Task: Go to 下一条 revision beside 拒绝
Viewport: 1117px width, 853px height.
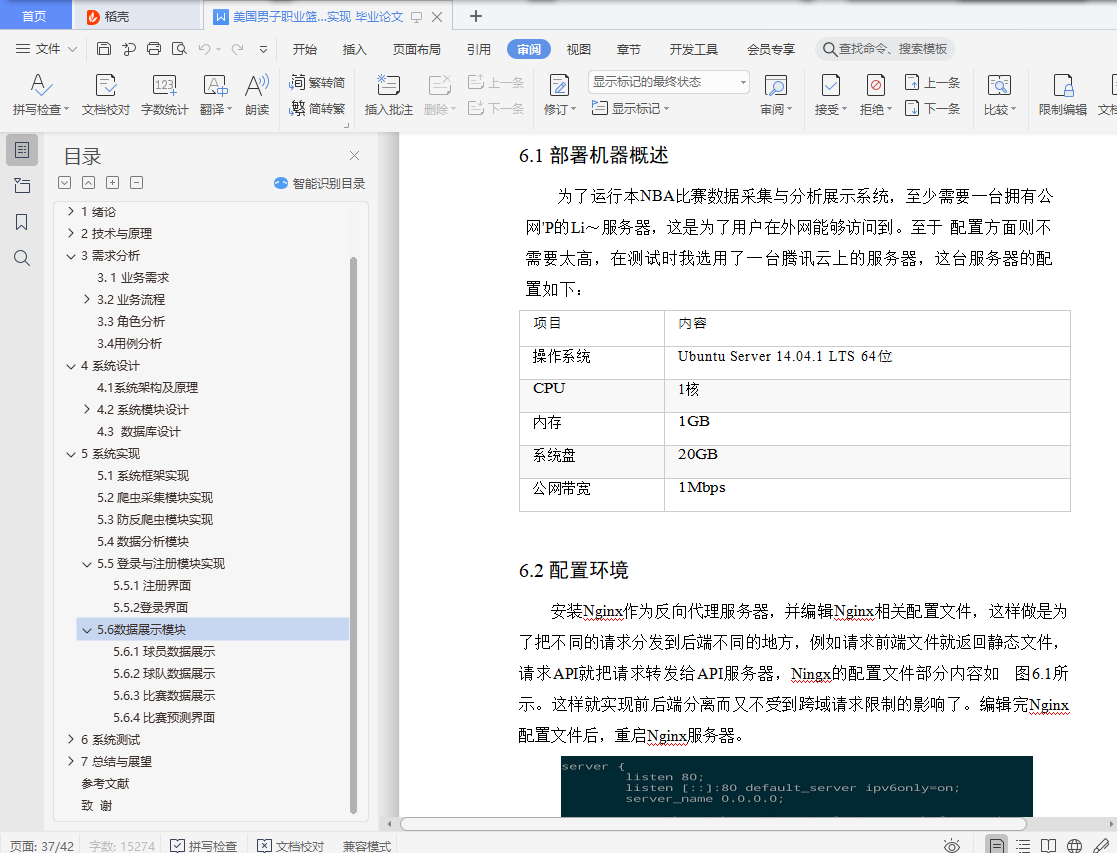Action: coord(932,108)
